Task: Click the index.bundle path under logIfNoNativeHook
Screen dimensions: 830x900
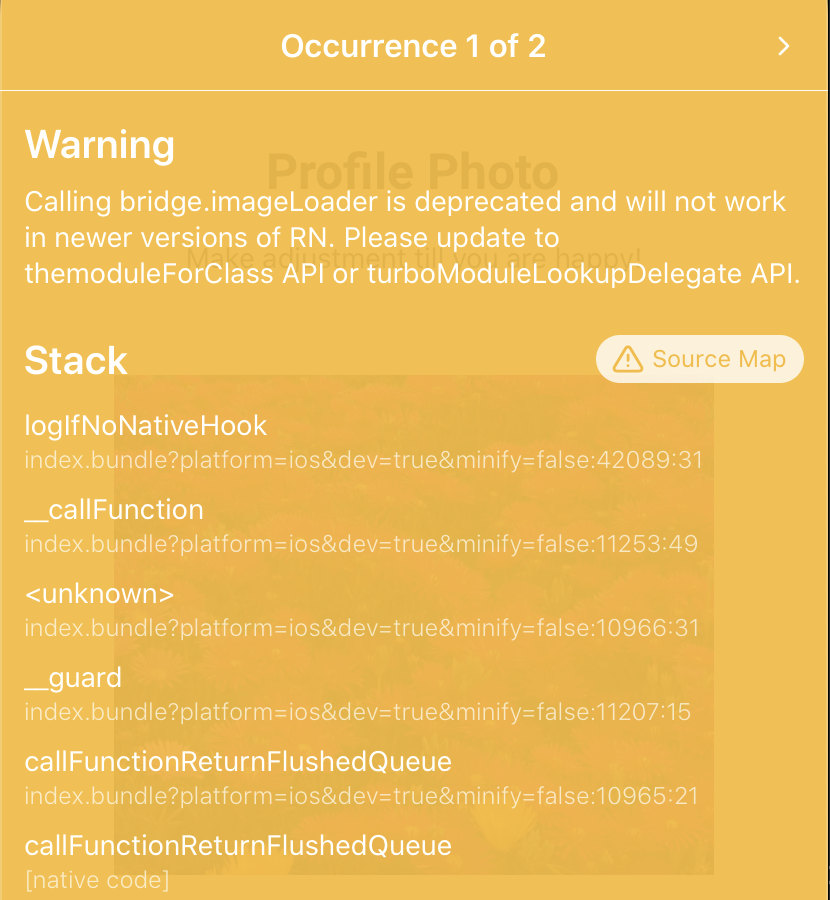Action: point(364,460)
